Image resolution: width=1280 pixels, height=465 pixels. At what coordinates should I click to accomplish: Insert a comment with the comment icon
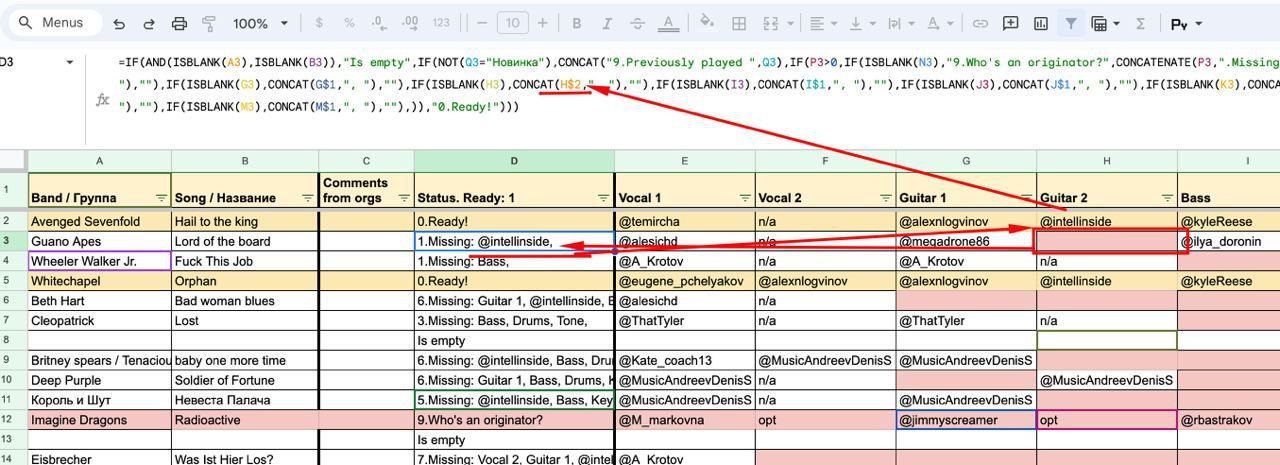pyautogui.click(x=1011, y=24)
